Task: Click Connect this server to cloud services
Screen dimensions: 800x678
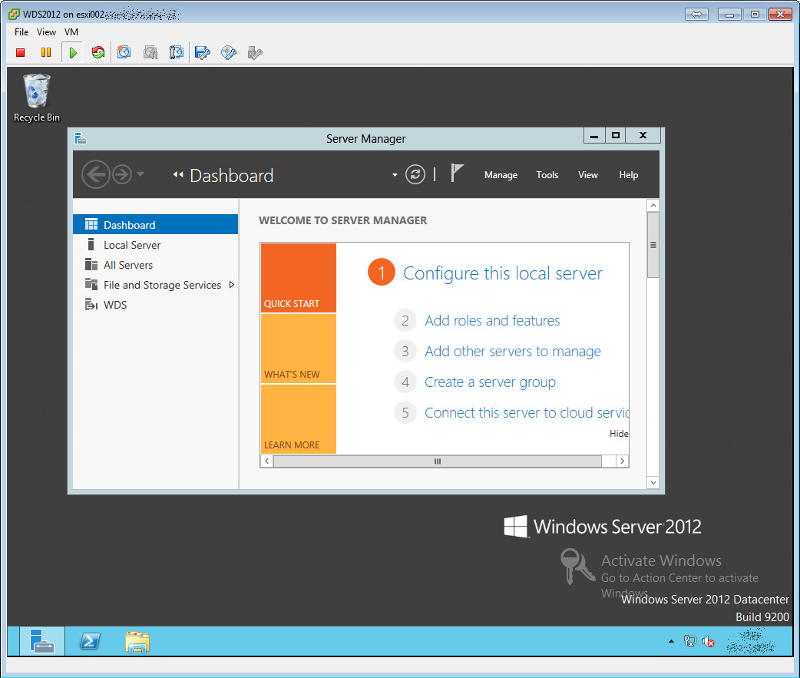Action: pos(527,413)
